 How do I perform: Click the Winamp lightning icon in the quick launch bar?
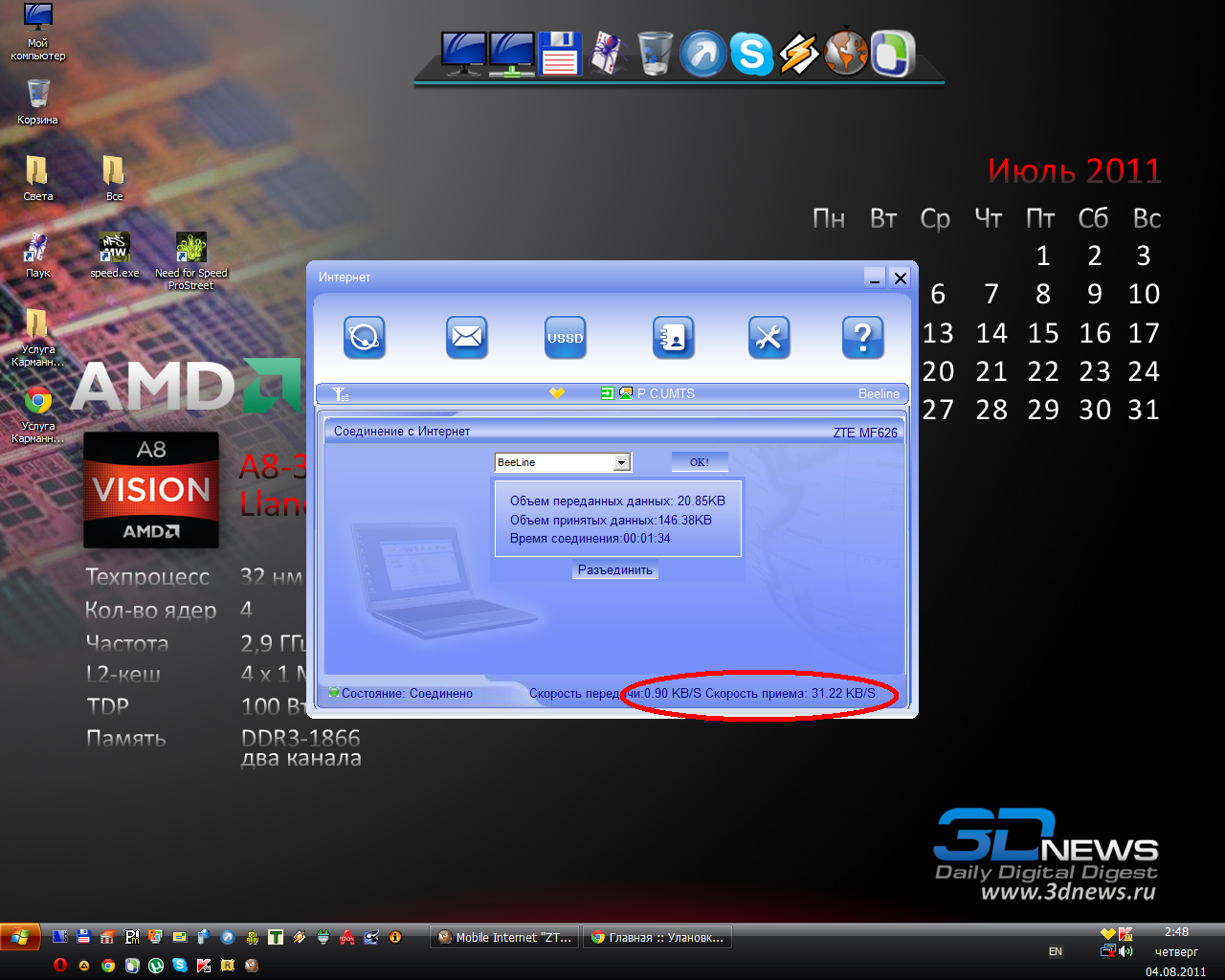coord(300,938)
